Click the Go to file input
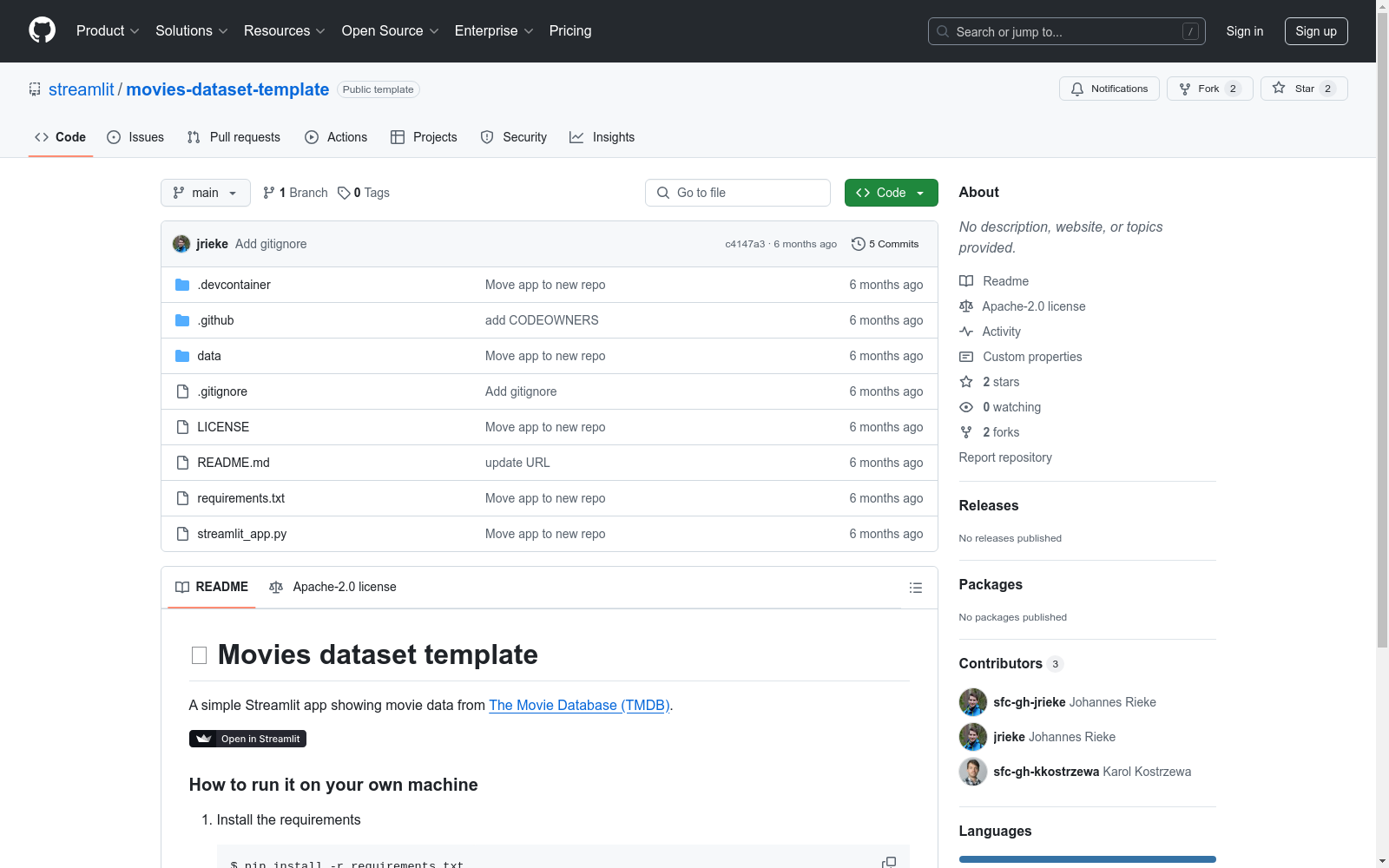Image resolution: width=1389 pixels, height=868 pixels. click(738, 193)
